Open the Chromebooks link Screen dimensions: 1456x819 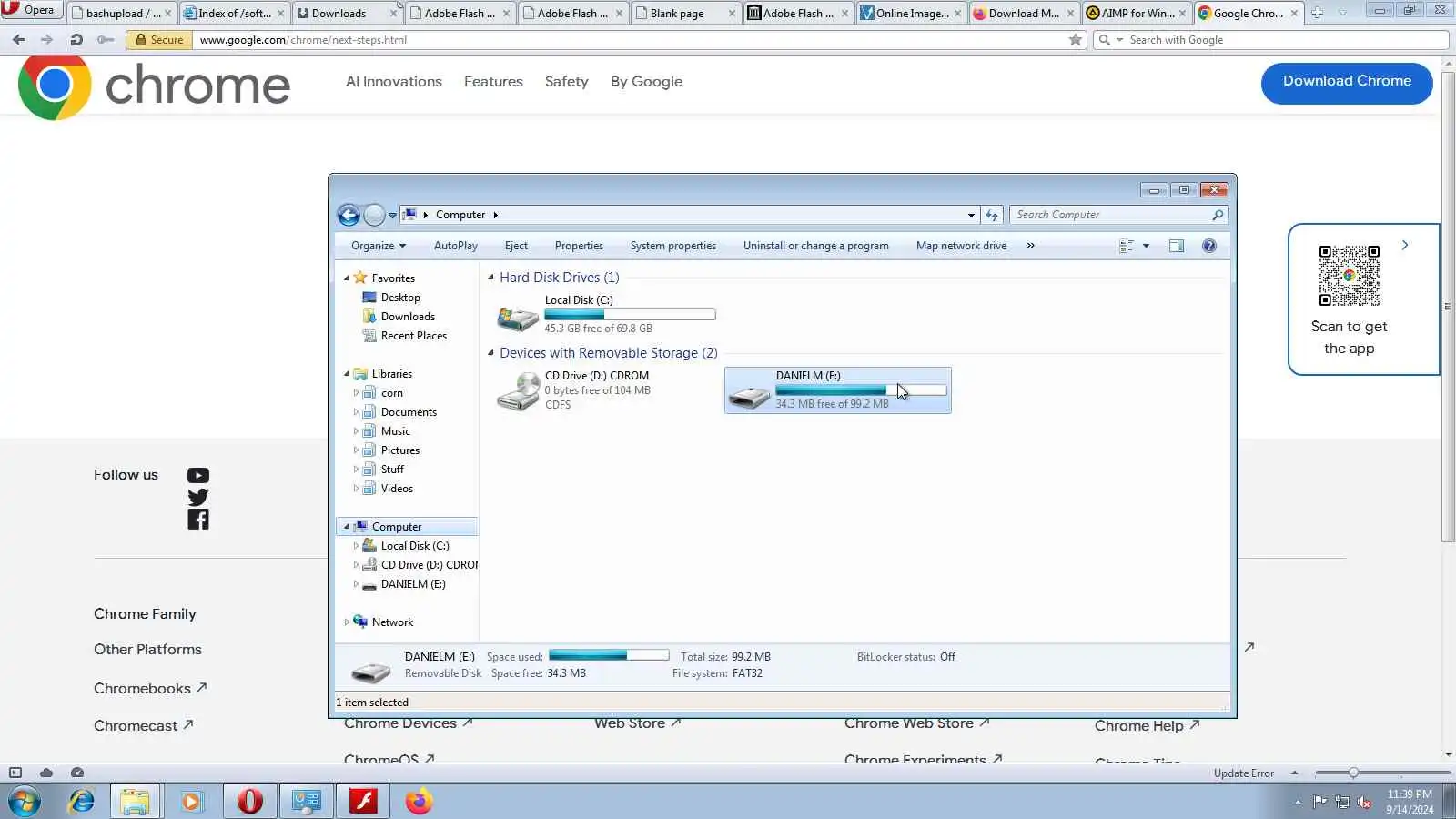tap(150, 689)
